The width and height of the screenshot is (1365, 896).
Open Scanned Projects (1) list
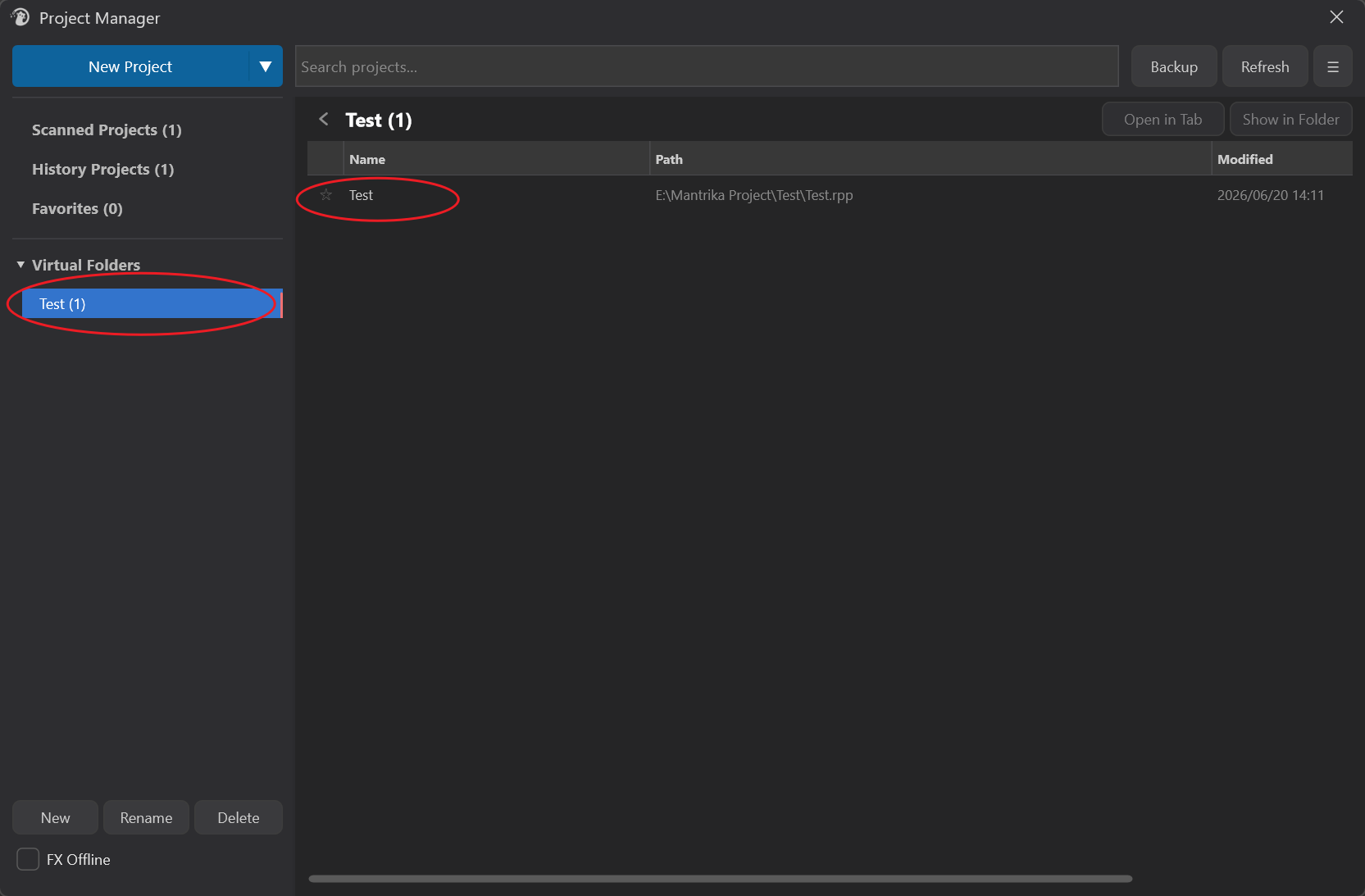pyautogui.click(x=107, y=130)
